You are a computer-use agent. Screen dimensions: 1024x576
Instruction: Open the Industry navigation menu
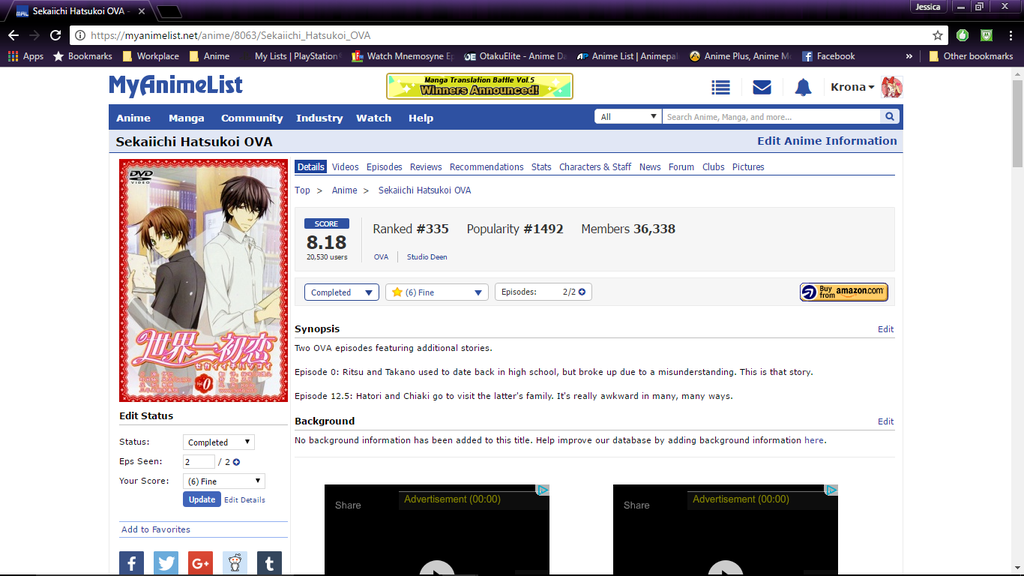[319, 118]
